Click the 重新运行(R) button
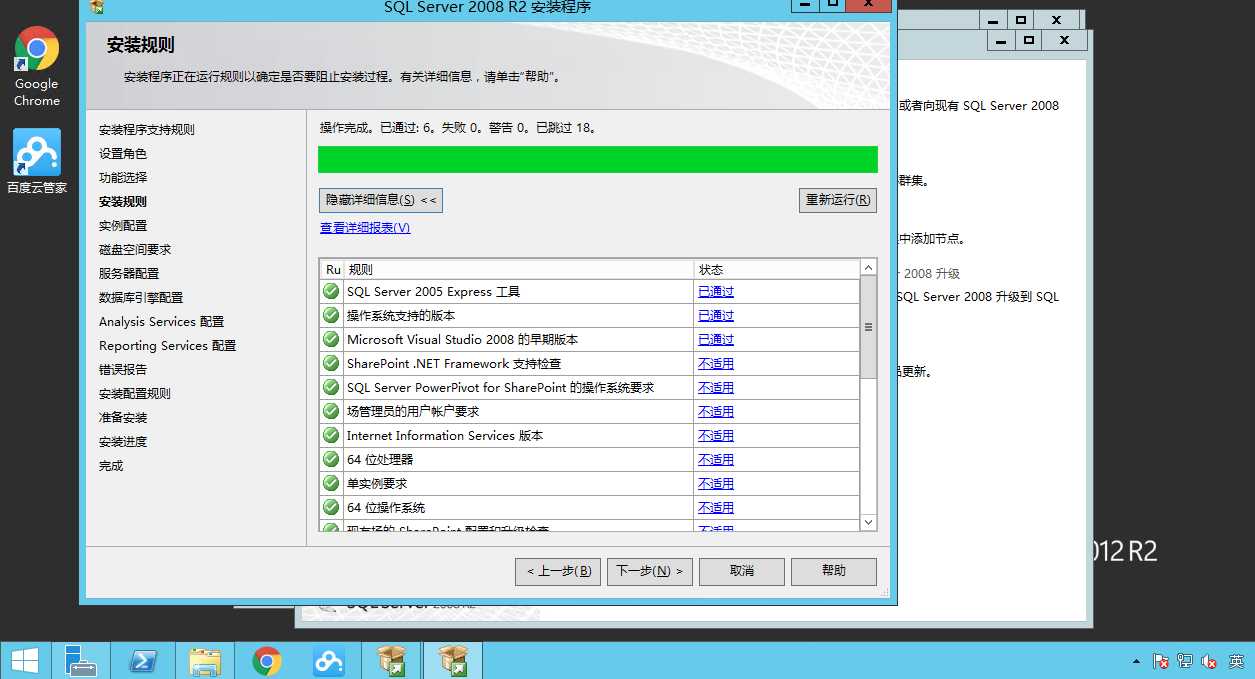 point(837,200)
